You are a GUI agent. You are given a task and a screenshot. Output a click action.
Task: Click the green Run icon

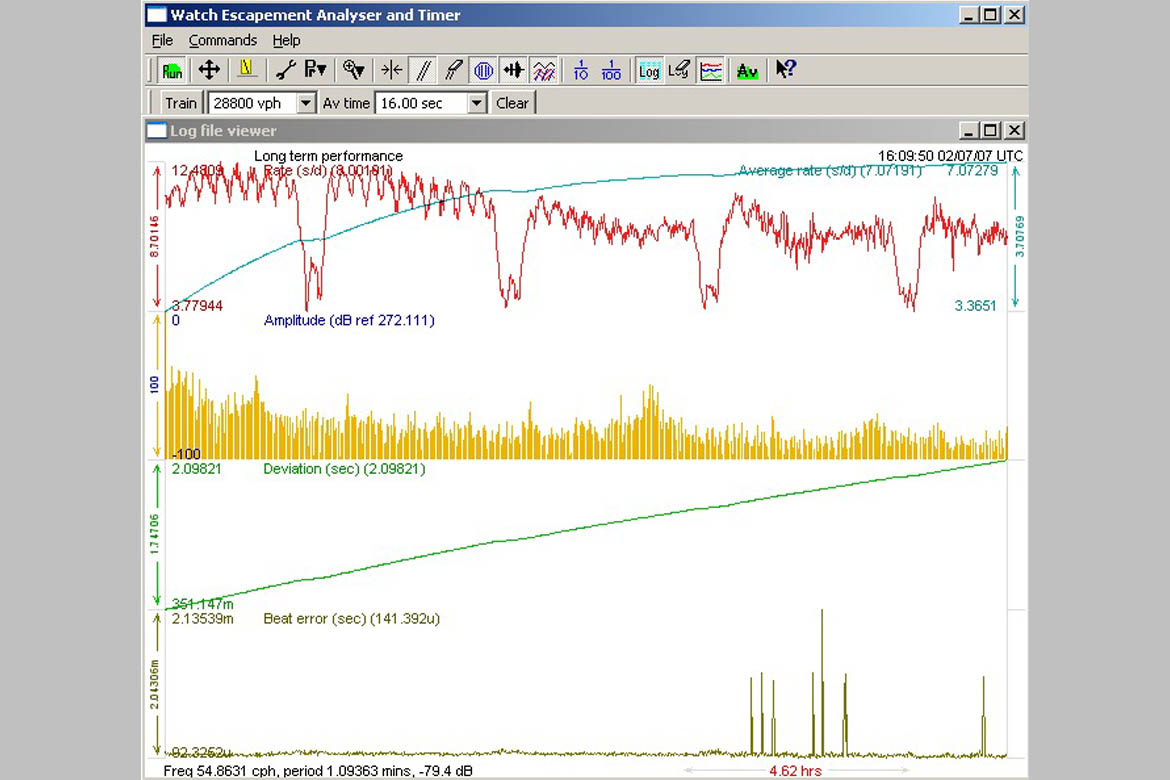click(172, 70)
